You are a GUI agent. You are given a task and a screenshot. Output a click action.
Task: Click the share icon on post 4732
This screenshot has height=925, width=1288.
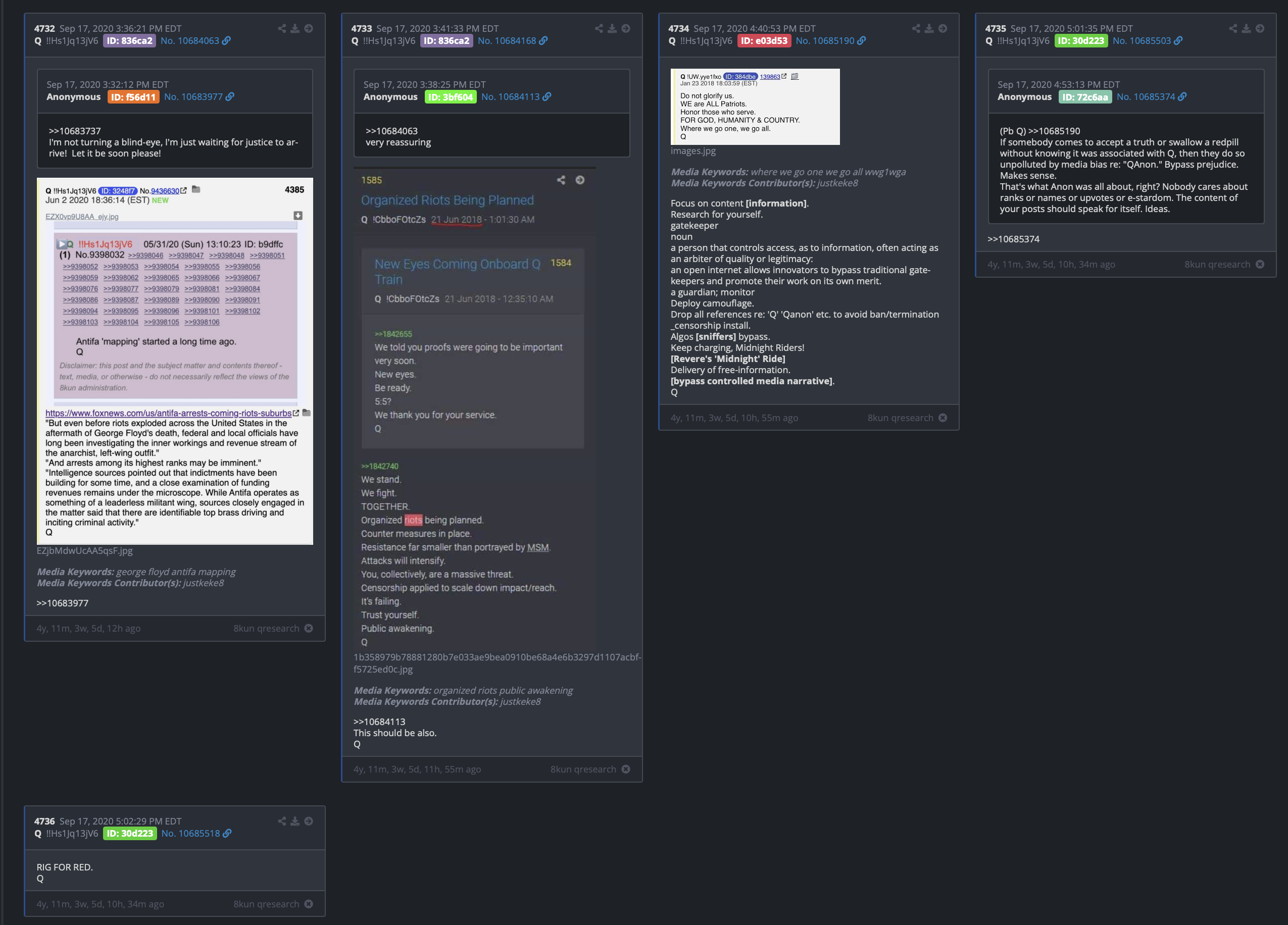pos(282,28)
